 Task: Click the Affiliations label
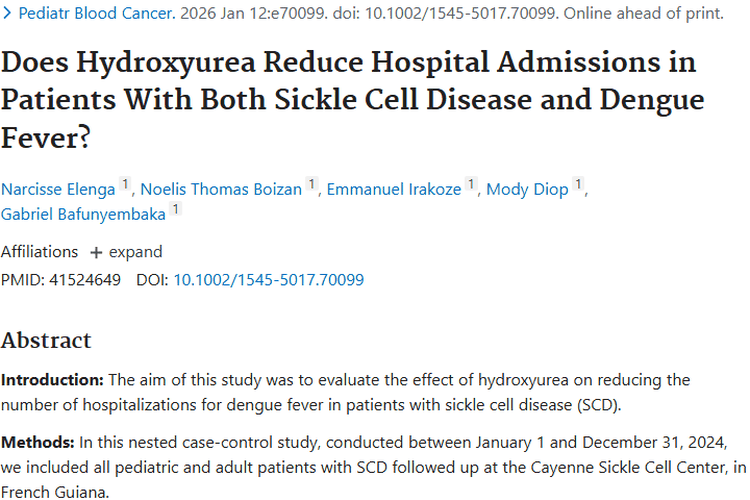pyautogui.click(x=39, y=252)
